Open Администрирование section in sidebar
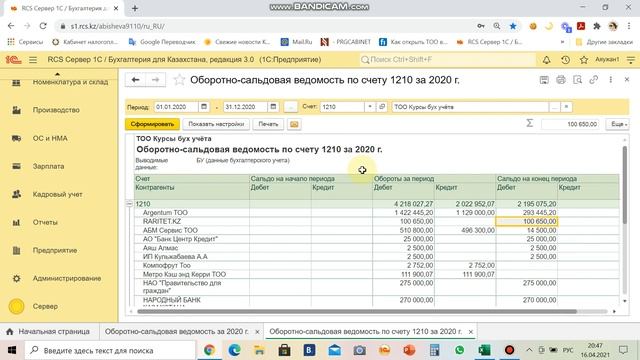 [x=67, y=278]
